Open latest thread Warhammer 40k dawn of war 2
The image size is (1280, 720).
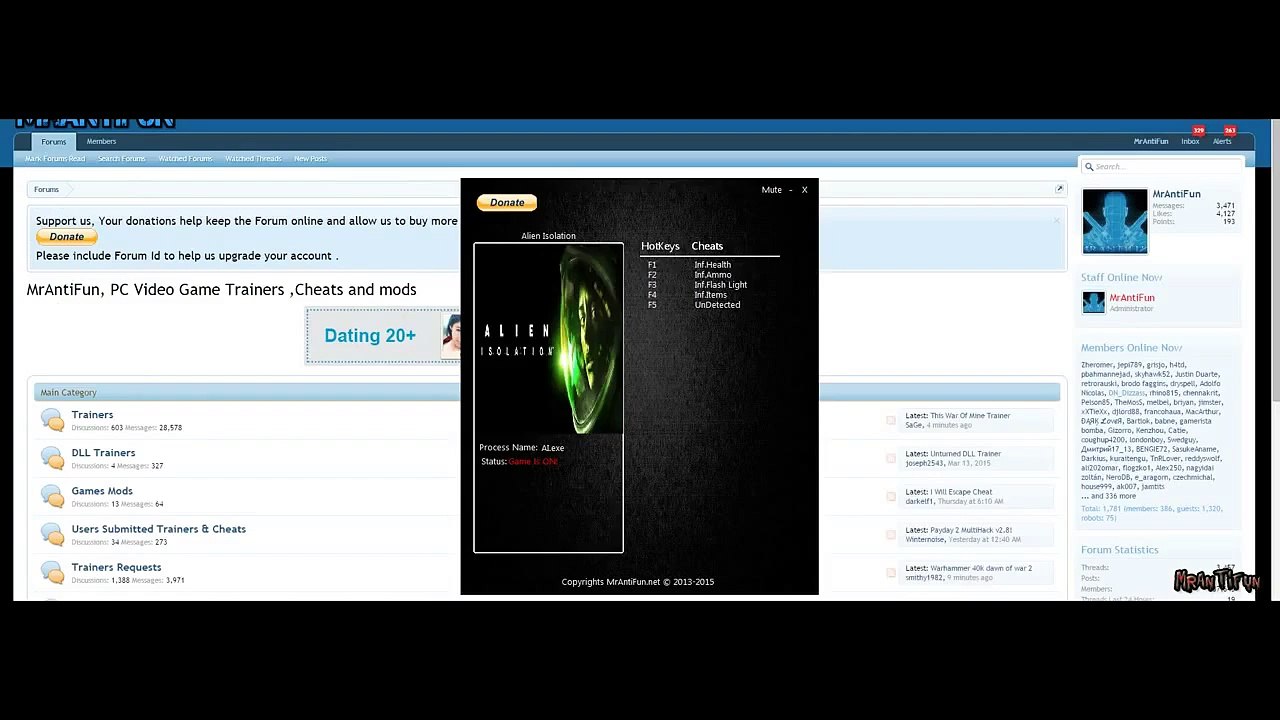(x=981, y=568)
